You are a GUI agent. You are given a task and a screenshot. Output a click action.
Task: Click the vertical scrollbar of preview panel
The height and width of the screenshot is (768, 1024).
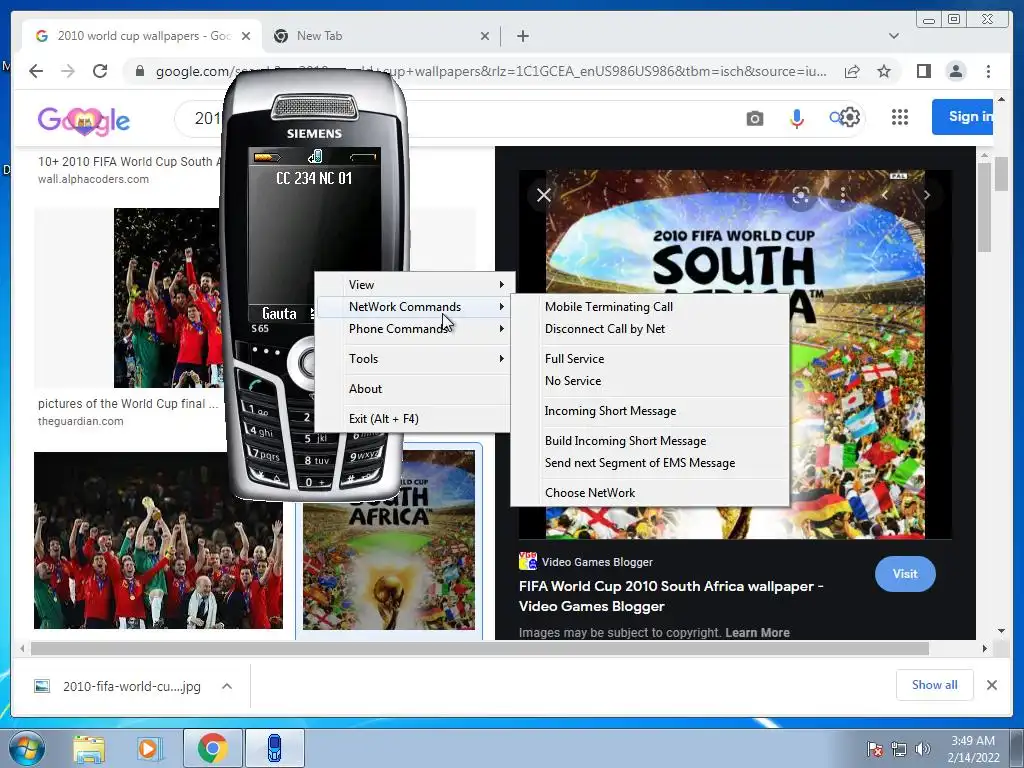(984, 207)
